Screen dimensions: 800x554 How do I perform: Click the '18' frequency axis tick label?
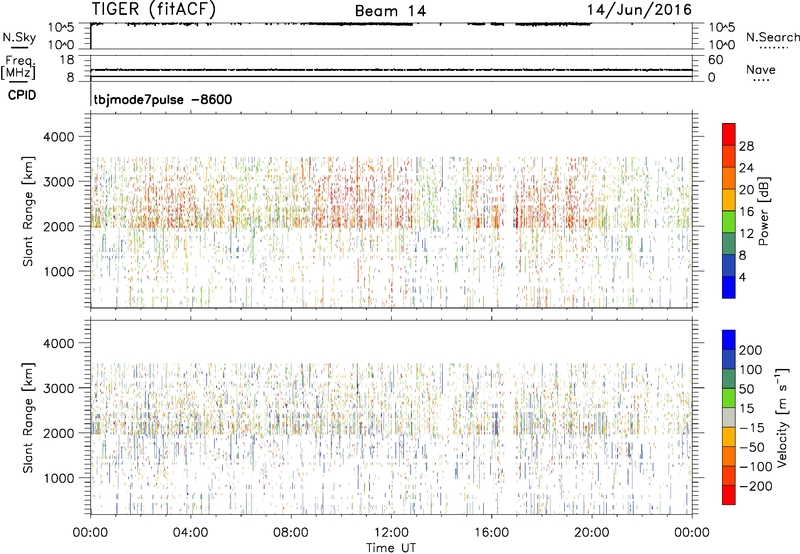click(66, 60)
